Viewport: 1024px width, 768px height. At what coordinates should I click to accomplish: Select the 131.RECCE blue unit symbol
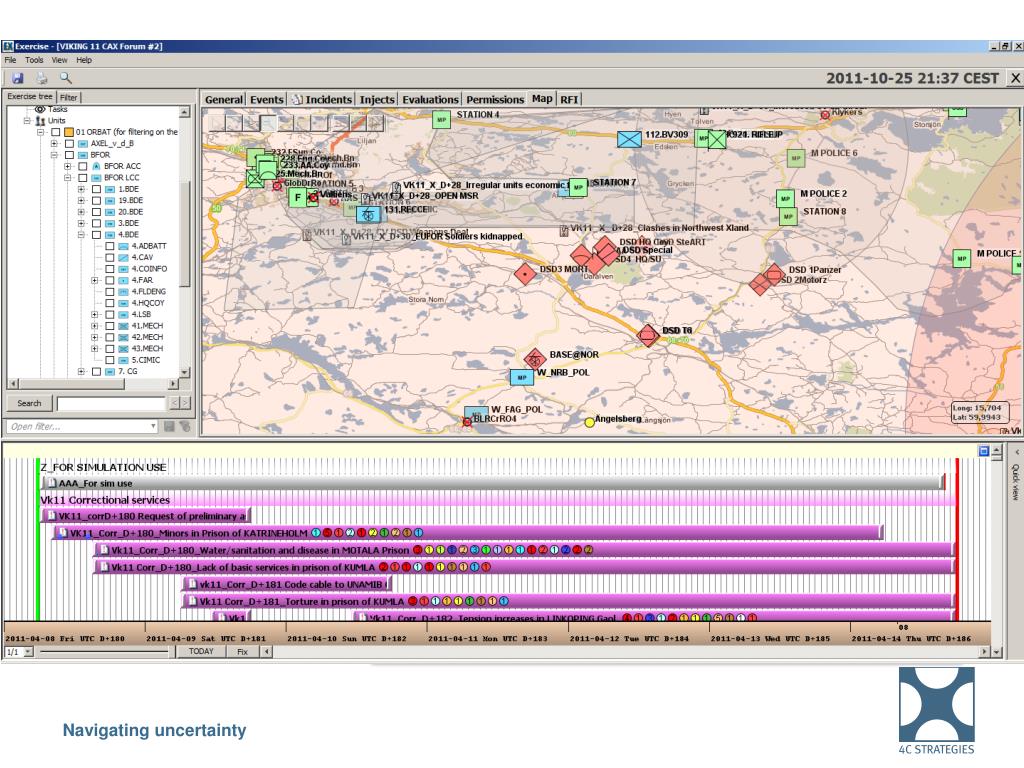pos(368,214)
